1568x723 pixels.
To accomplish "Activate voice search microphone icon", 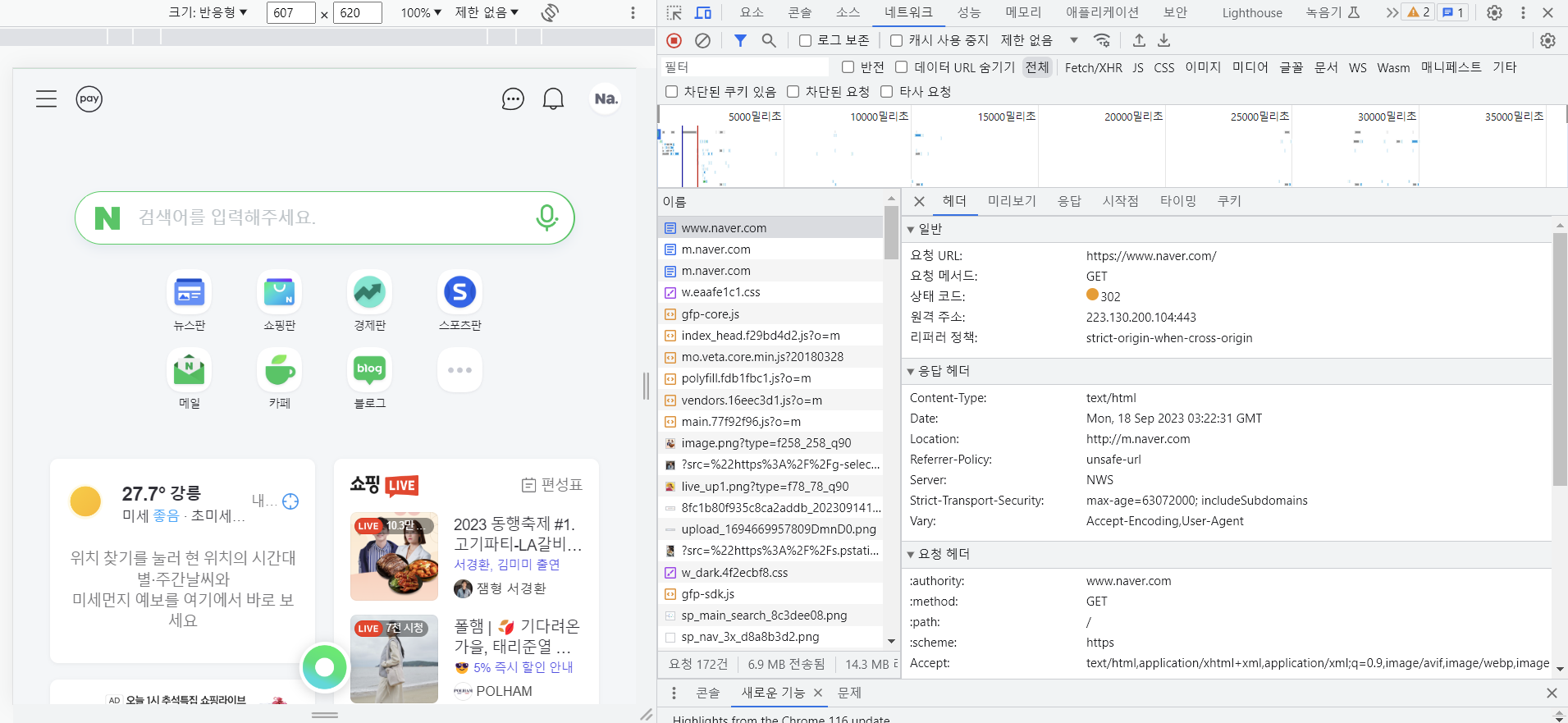I will click(546, 217).
